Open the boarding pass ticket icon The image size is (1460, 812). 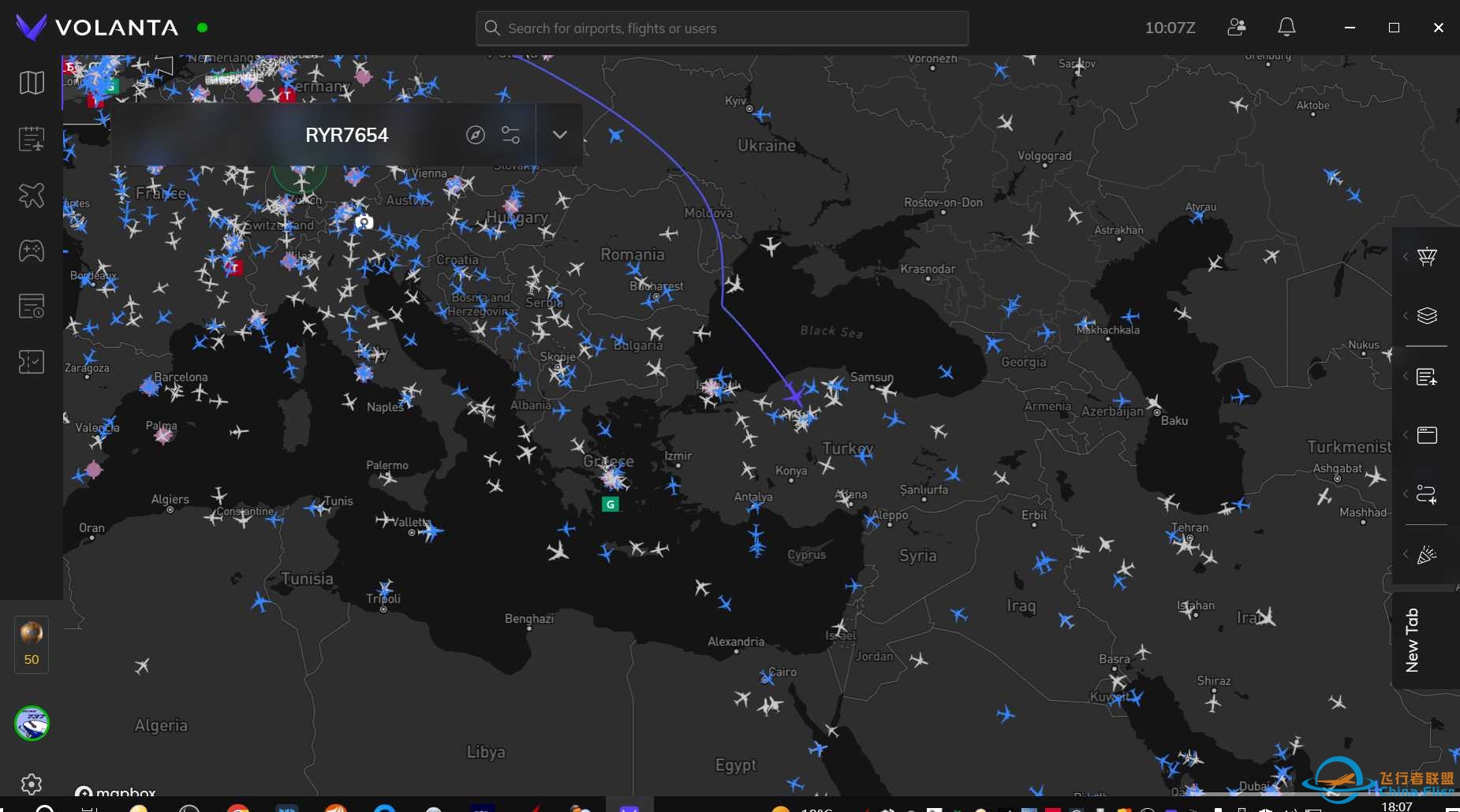[x=32, y=362]
